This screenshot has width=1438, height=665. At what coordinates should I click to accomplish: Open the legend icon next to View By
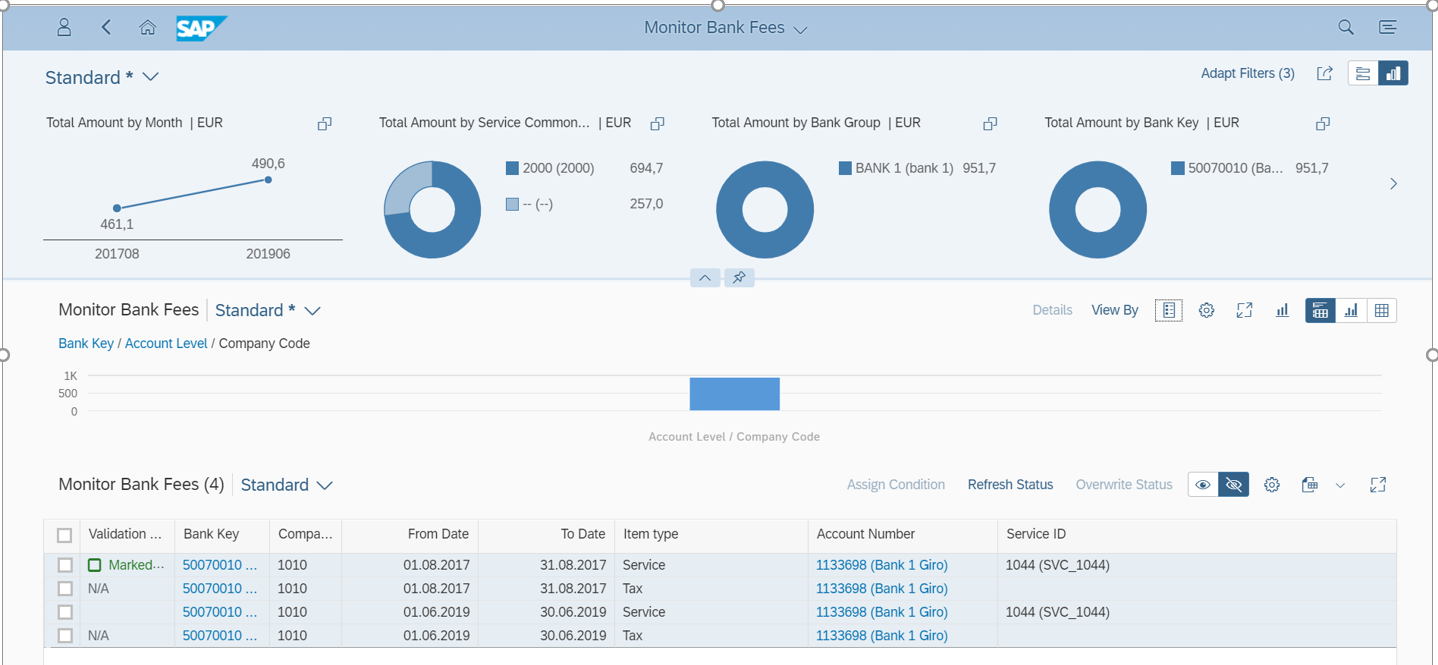[1169, 310]
